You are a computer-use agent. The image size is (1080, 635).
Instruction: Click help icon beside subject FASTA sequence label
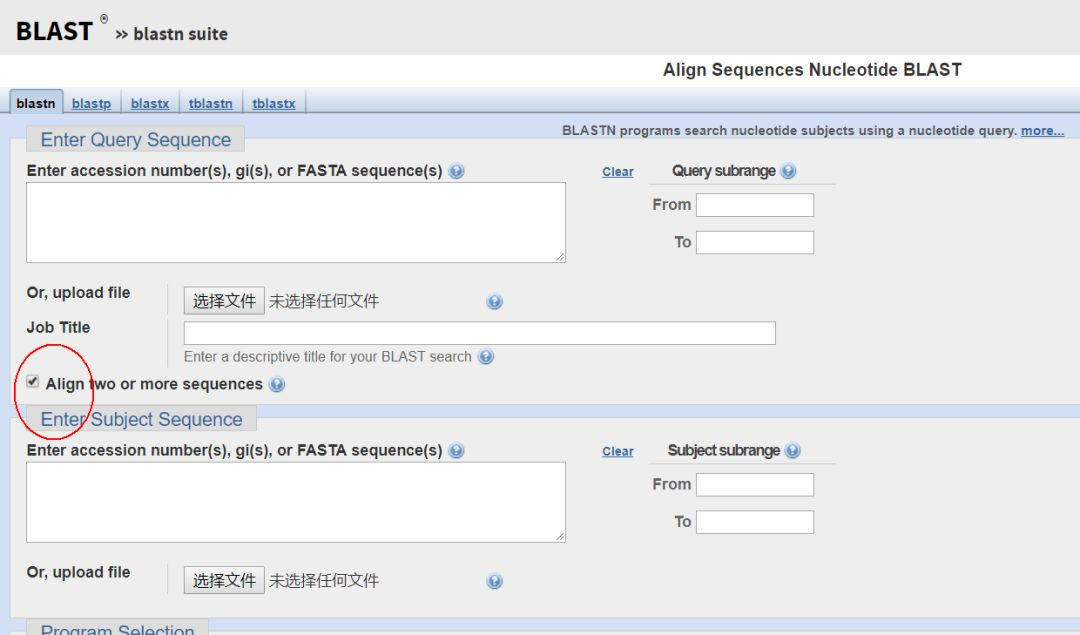click(457, 451)
